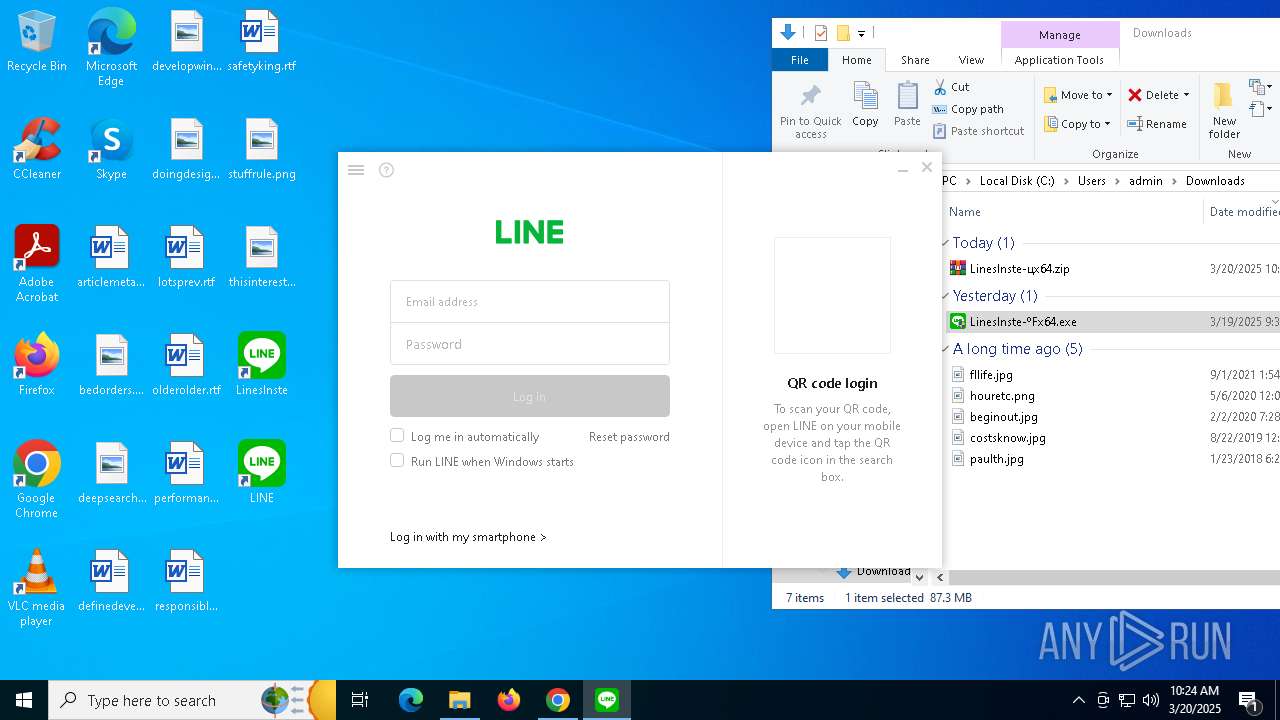Open the Reset password link

coord(629,437)
